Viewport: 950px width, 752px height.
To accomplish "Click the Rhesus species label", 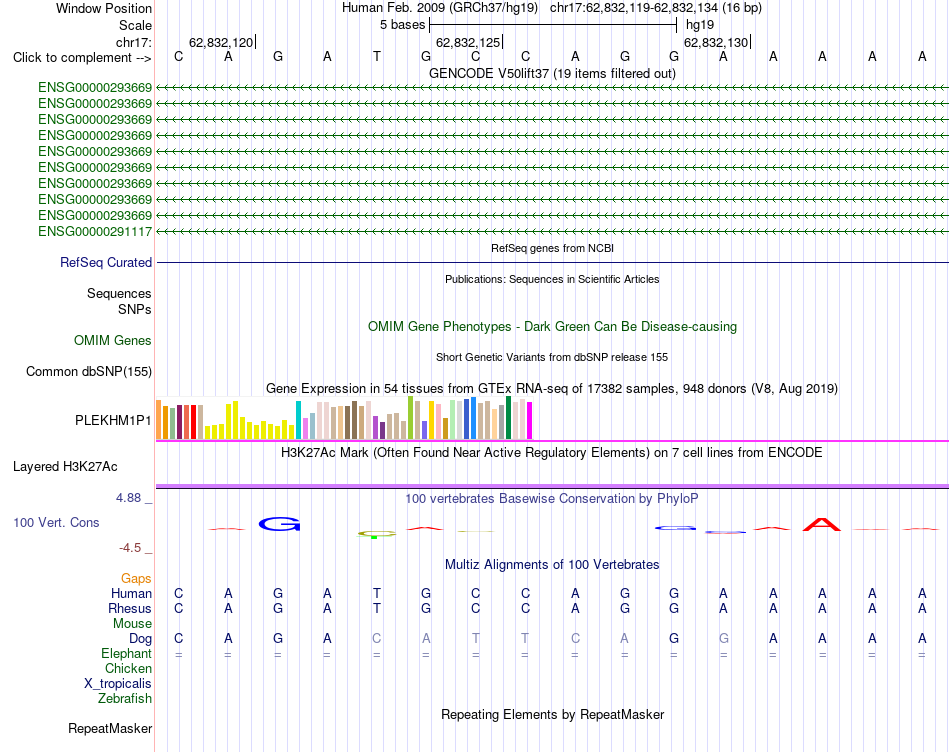I will pyautogui.click(x=130, y=608).
